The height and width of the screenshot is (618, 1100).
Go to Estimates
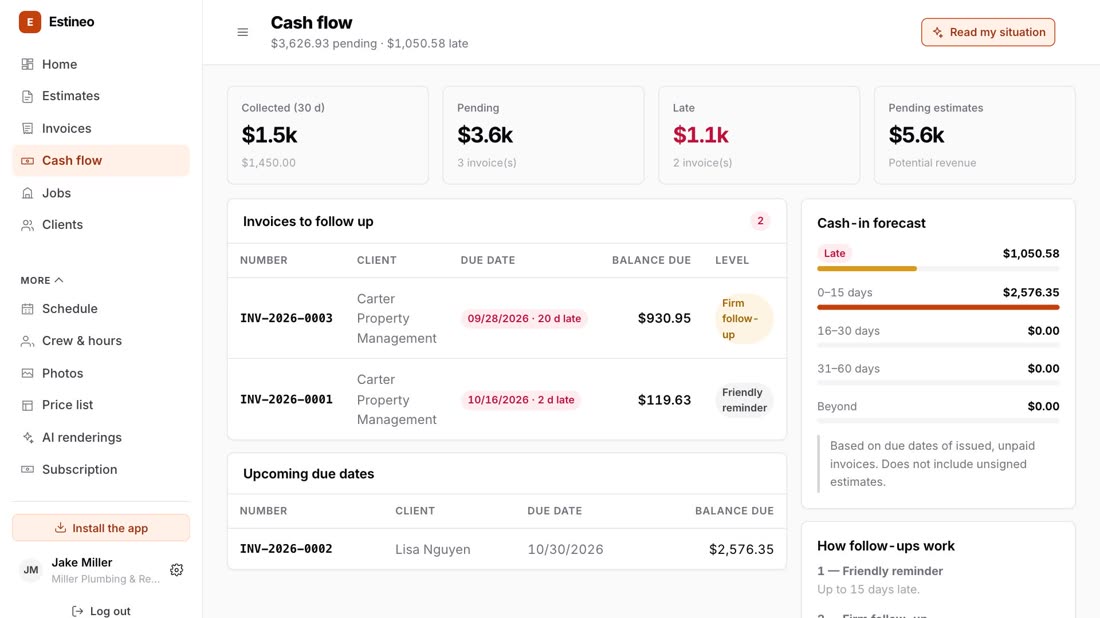(101, 96)
